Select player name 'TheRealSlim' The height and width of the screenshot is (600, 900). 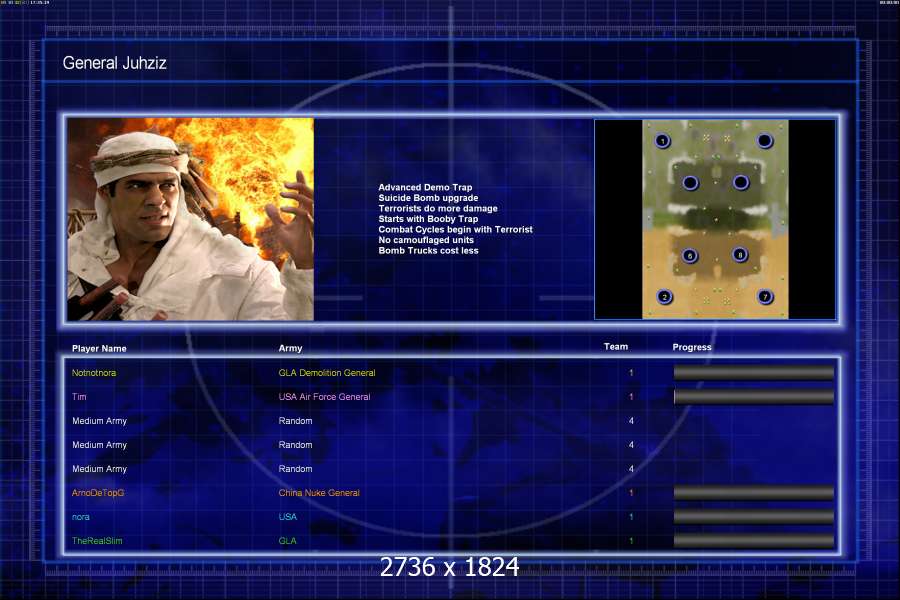click(97, 541)
